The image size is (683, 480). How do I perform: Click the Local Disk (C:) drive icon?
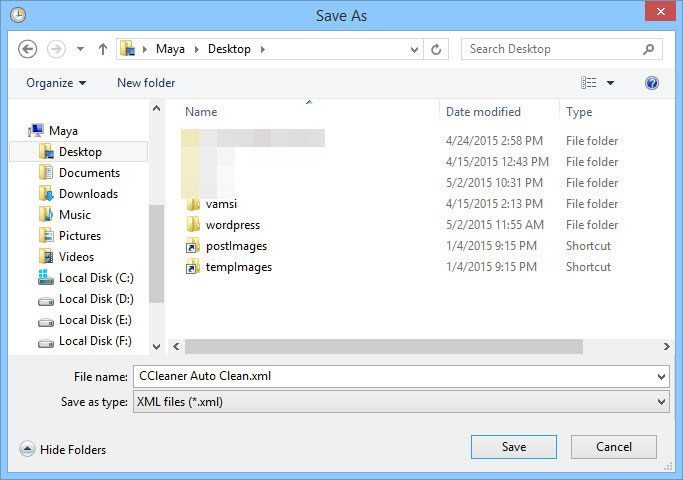coord(46,278)
